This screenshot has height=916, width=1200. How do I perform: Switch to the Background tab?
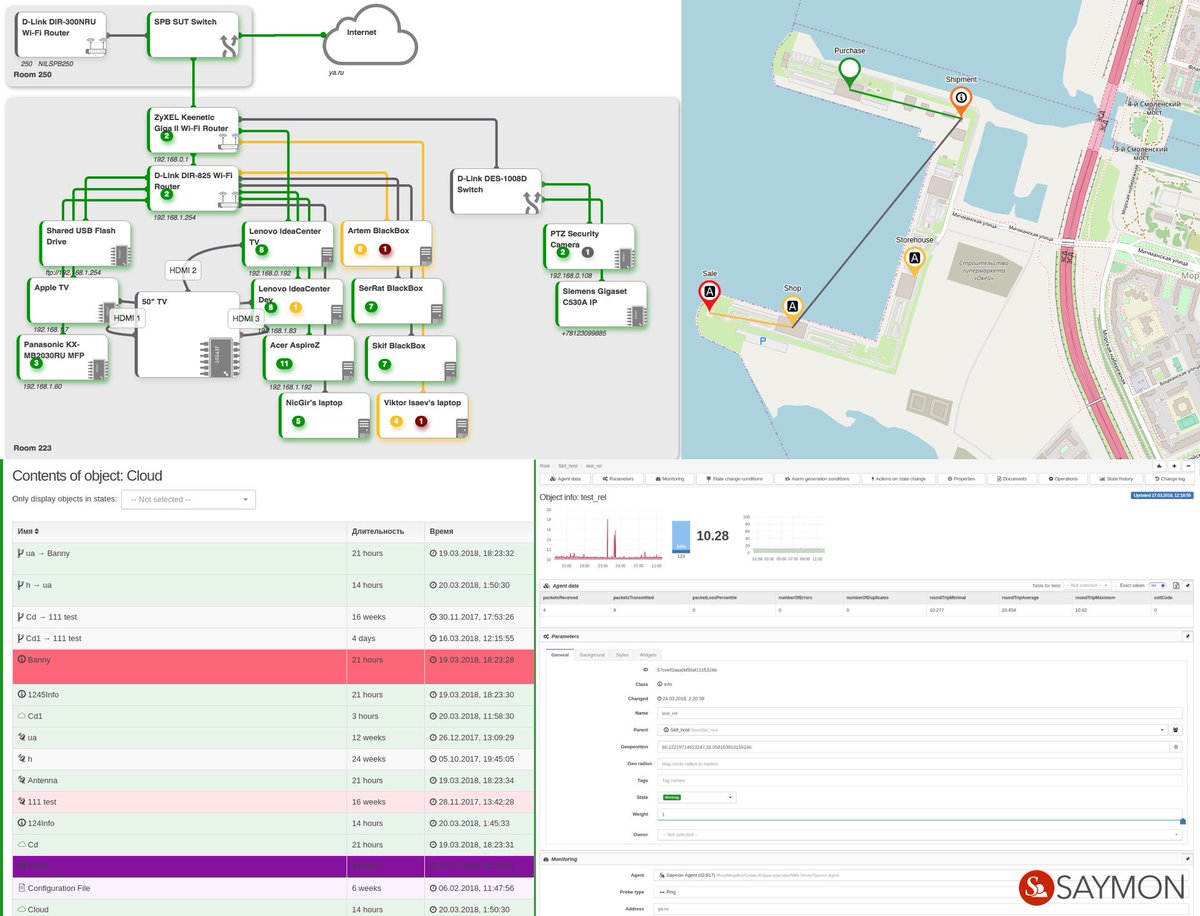[x=592, y=655]
